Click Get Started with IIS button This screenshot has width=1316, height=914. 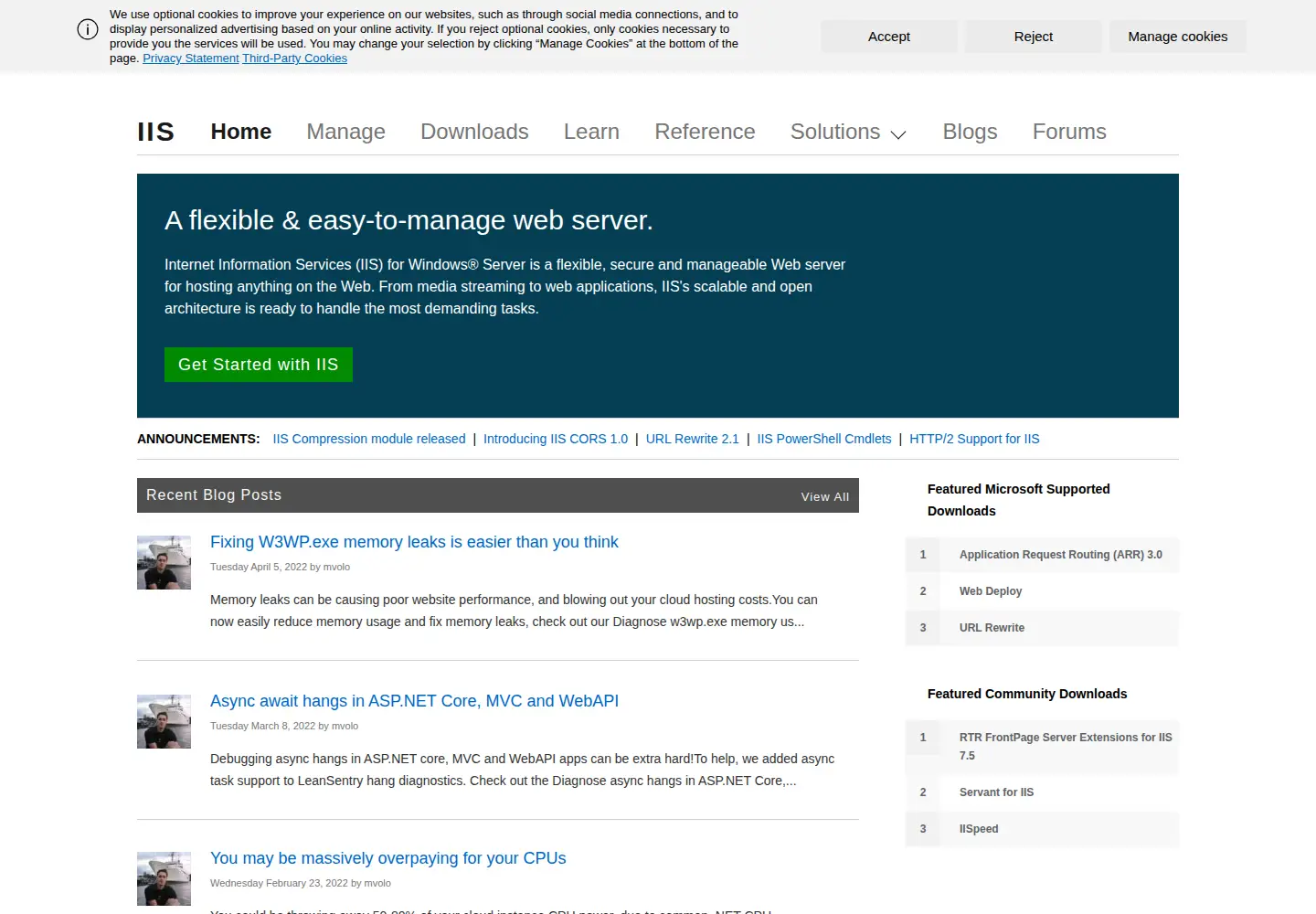click(259, 365)
